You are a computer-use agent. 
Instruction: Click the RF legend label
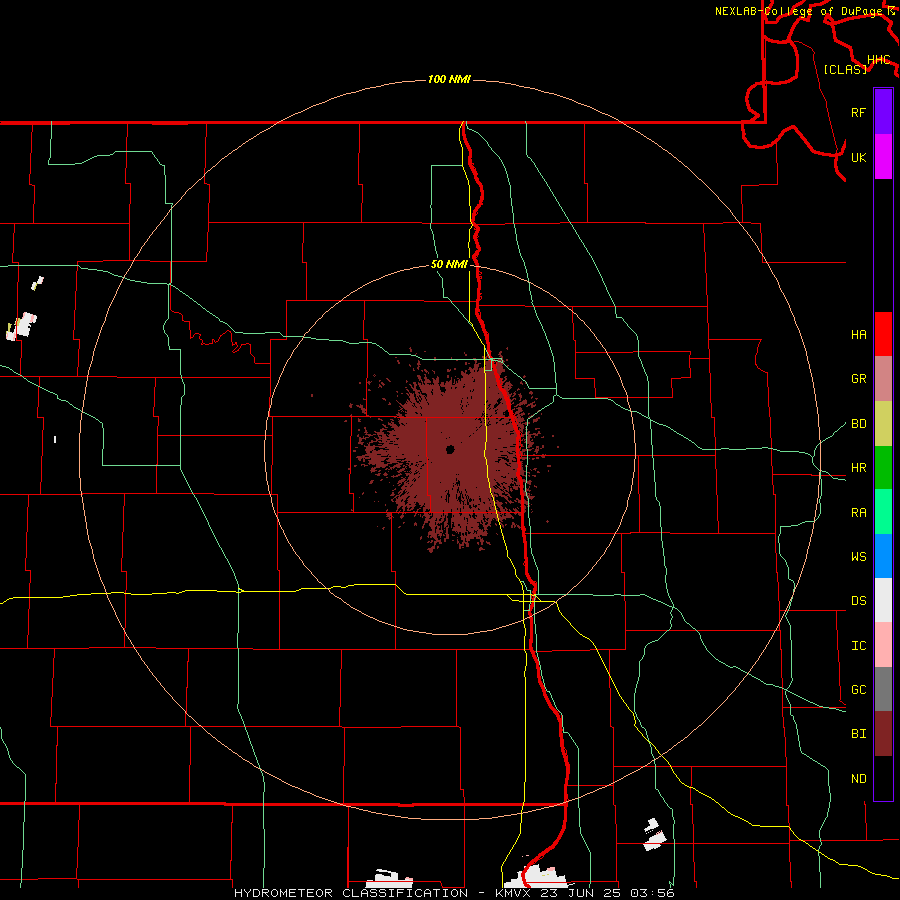coord(858,112)
